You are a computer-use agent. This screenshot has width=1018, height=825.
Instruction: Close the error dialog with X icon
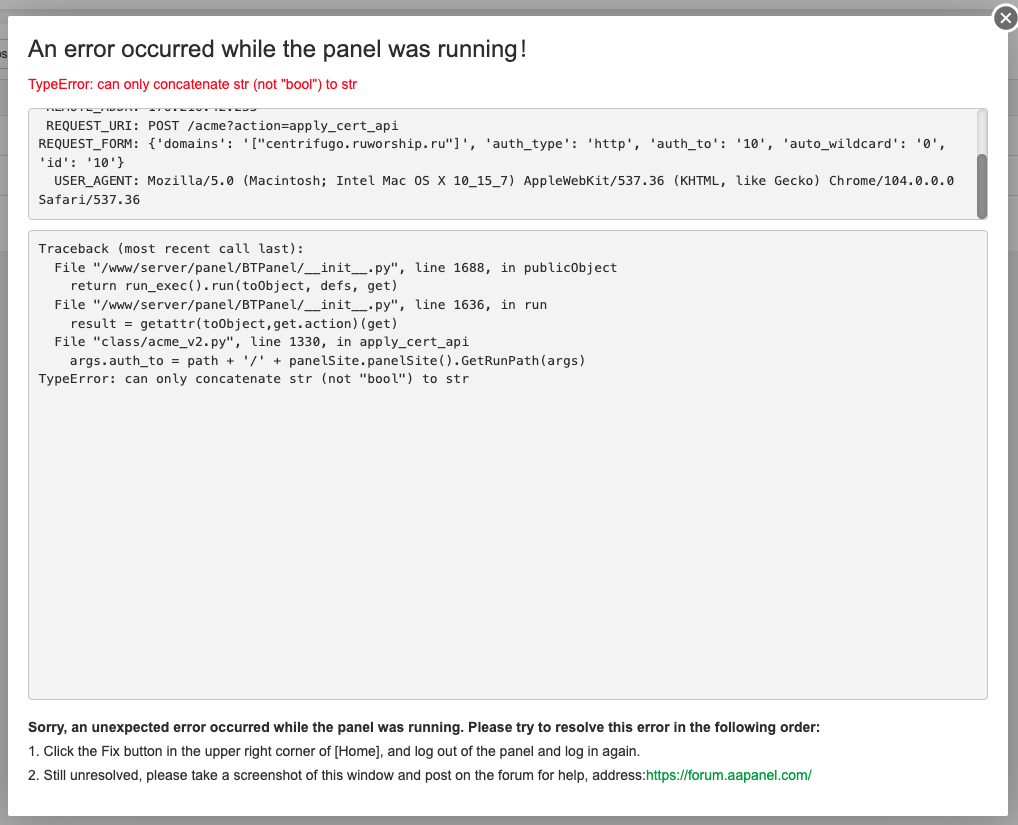(x=1005, y=18)
